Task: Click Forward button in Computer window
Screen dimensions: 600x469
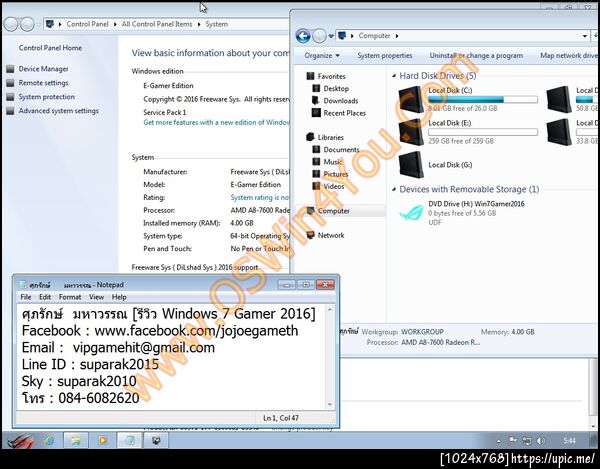Action: 319,36
